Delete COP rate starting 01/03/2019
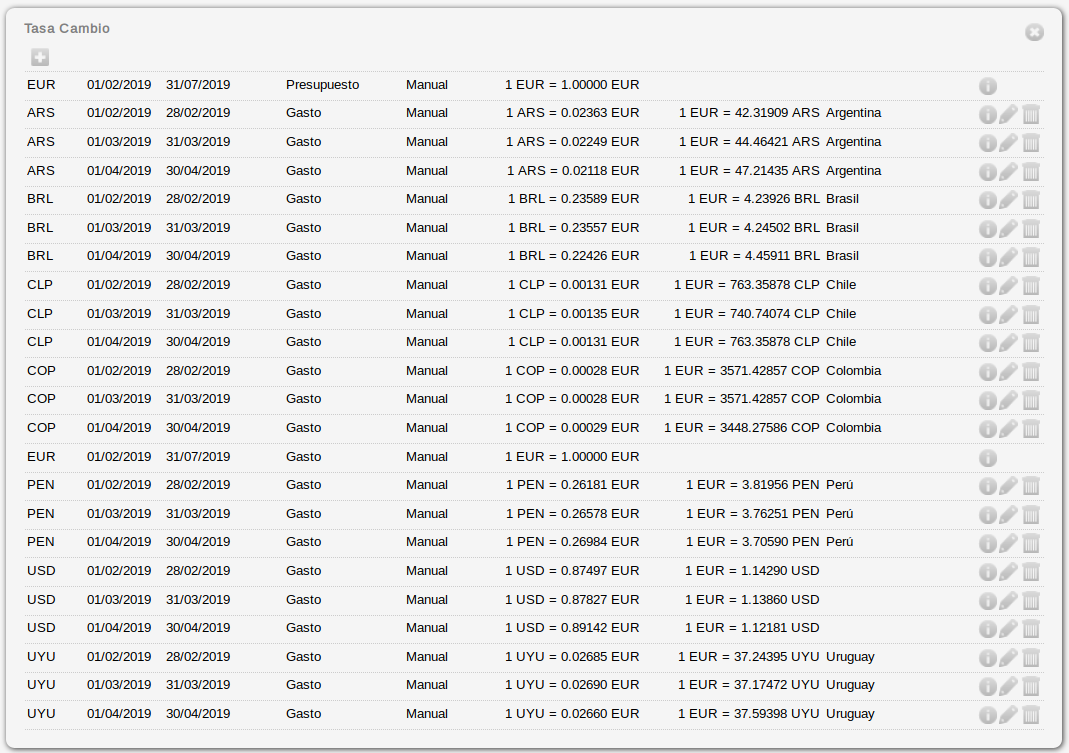The image size is (1069, 753). (x=1031, y=400)
